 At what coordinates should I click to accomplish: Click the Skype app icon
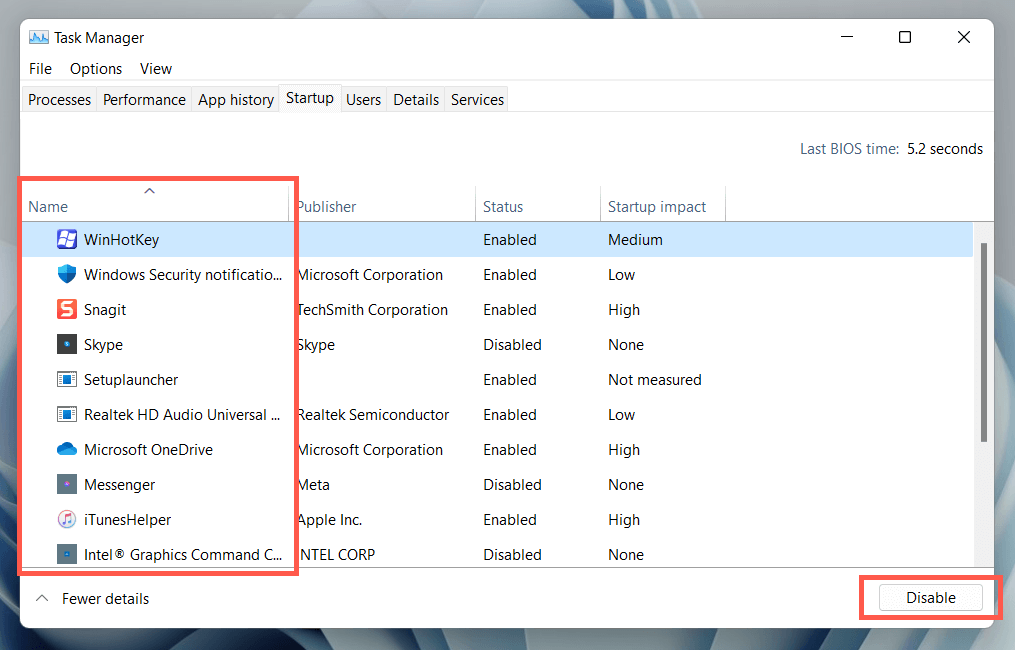tap(67, 345)
